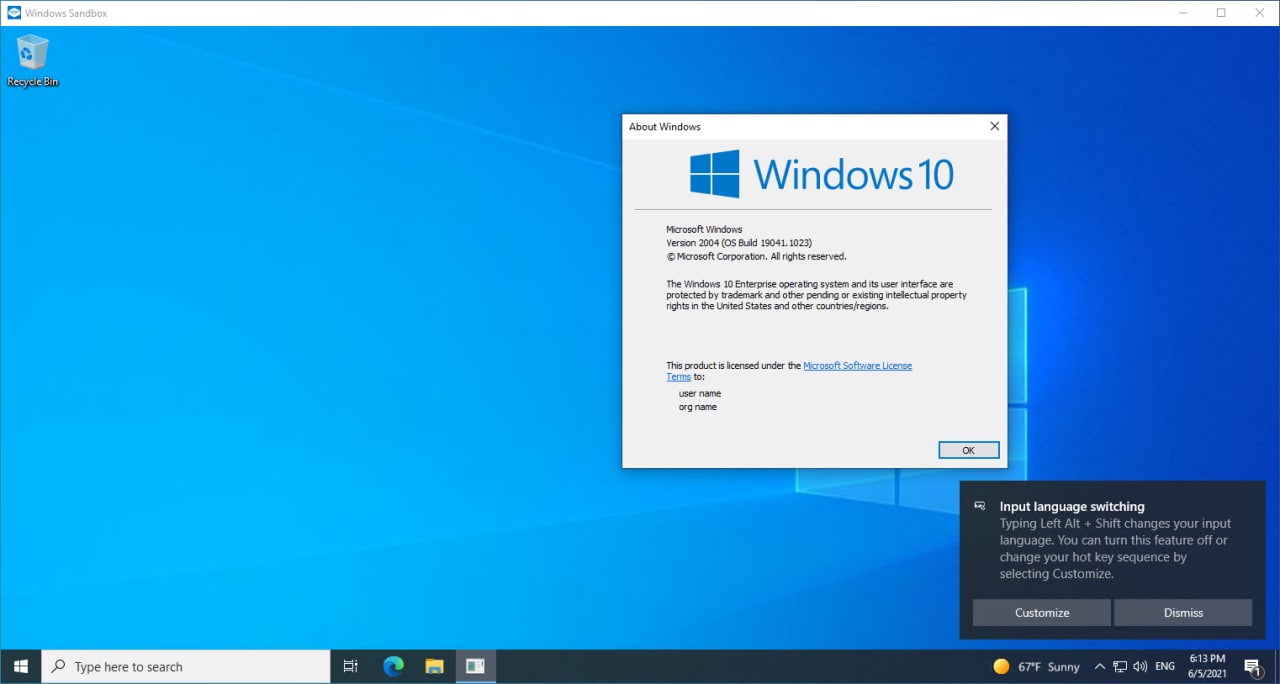Click the Microsoft Windows heading text
This screenshot has width=1280, height=684.
click(704, 230)
